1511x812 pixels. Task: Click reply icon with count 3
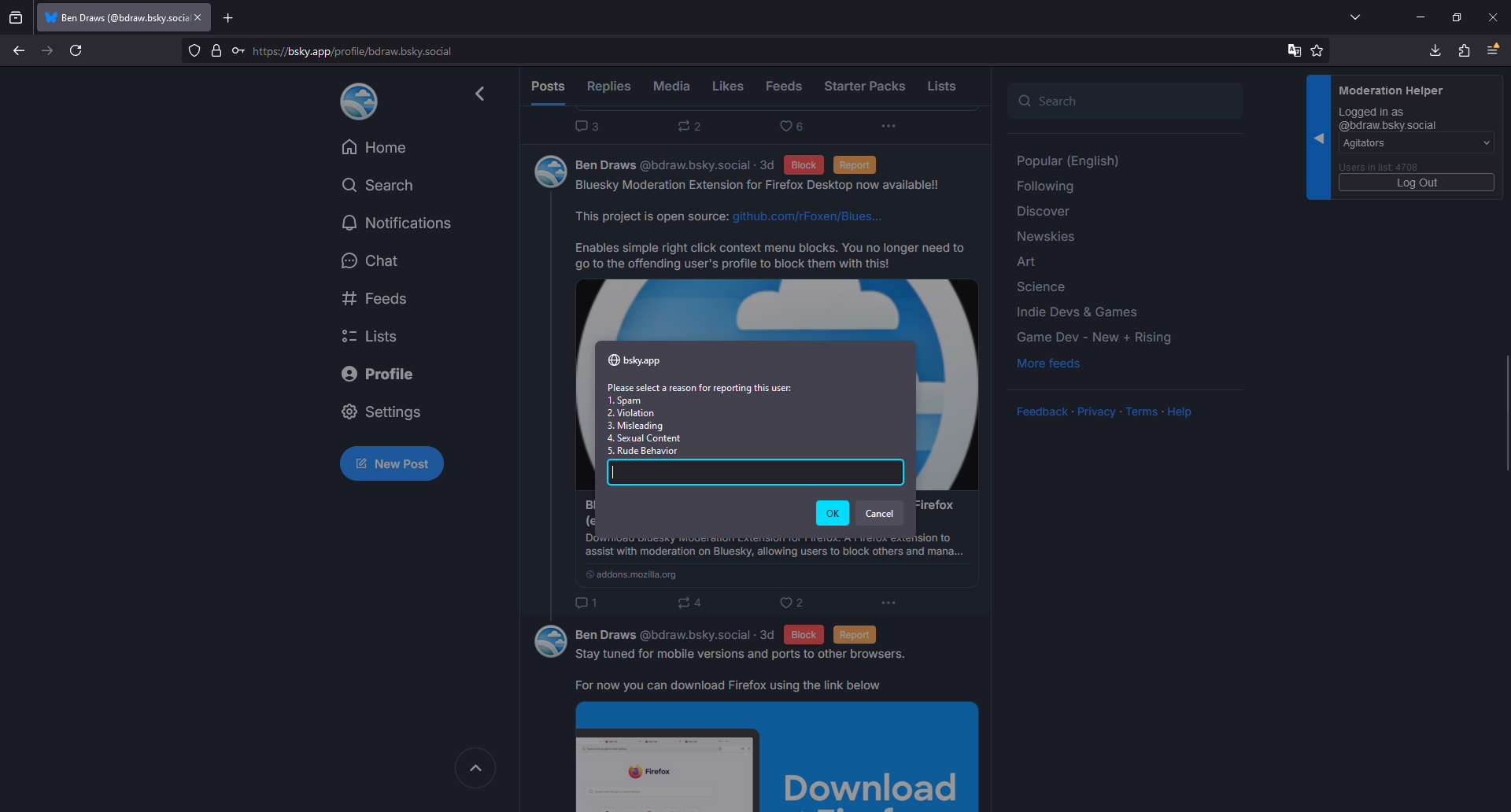click(586, 126)
